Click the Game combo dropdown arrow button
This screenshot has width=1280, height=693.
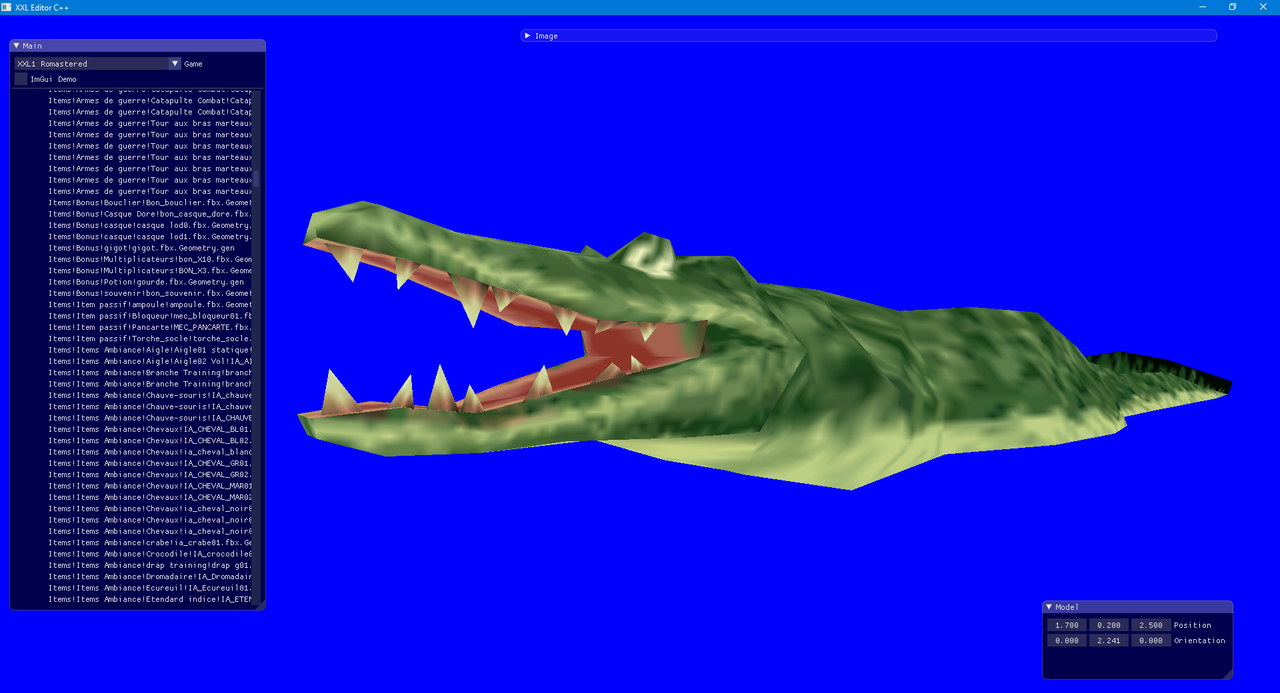(x=175, y=63)
